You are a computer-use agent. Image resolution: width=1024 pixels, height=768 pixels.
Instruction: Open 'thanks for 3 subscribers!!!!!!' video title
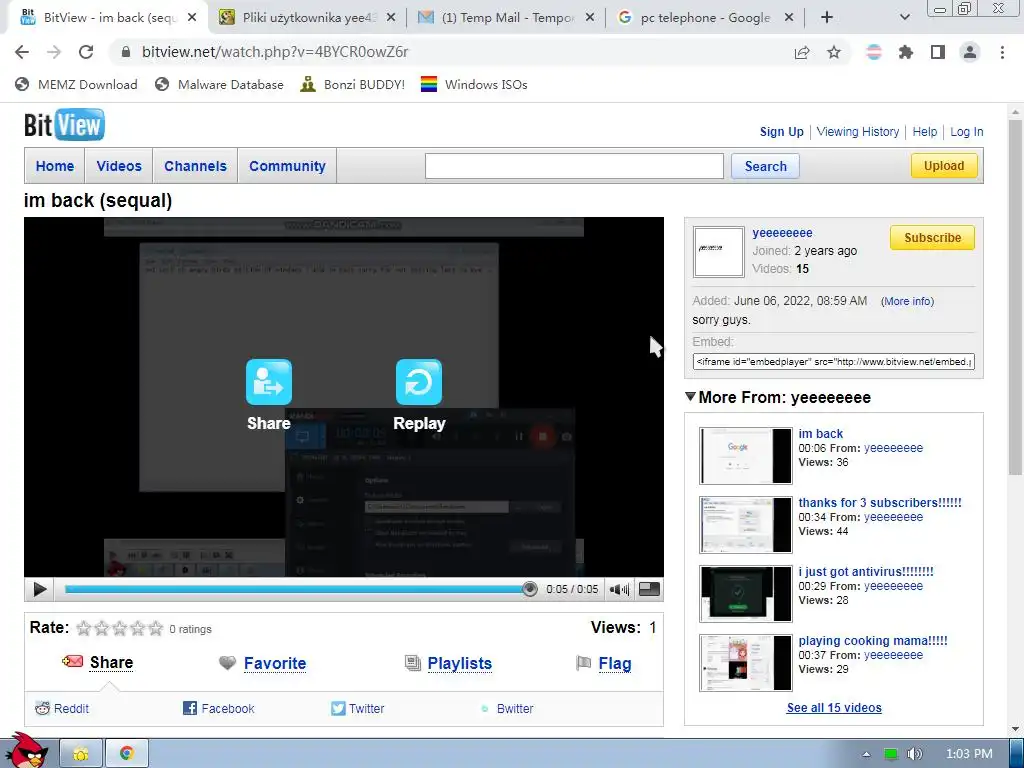(880, 502)
